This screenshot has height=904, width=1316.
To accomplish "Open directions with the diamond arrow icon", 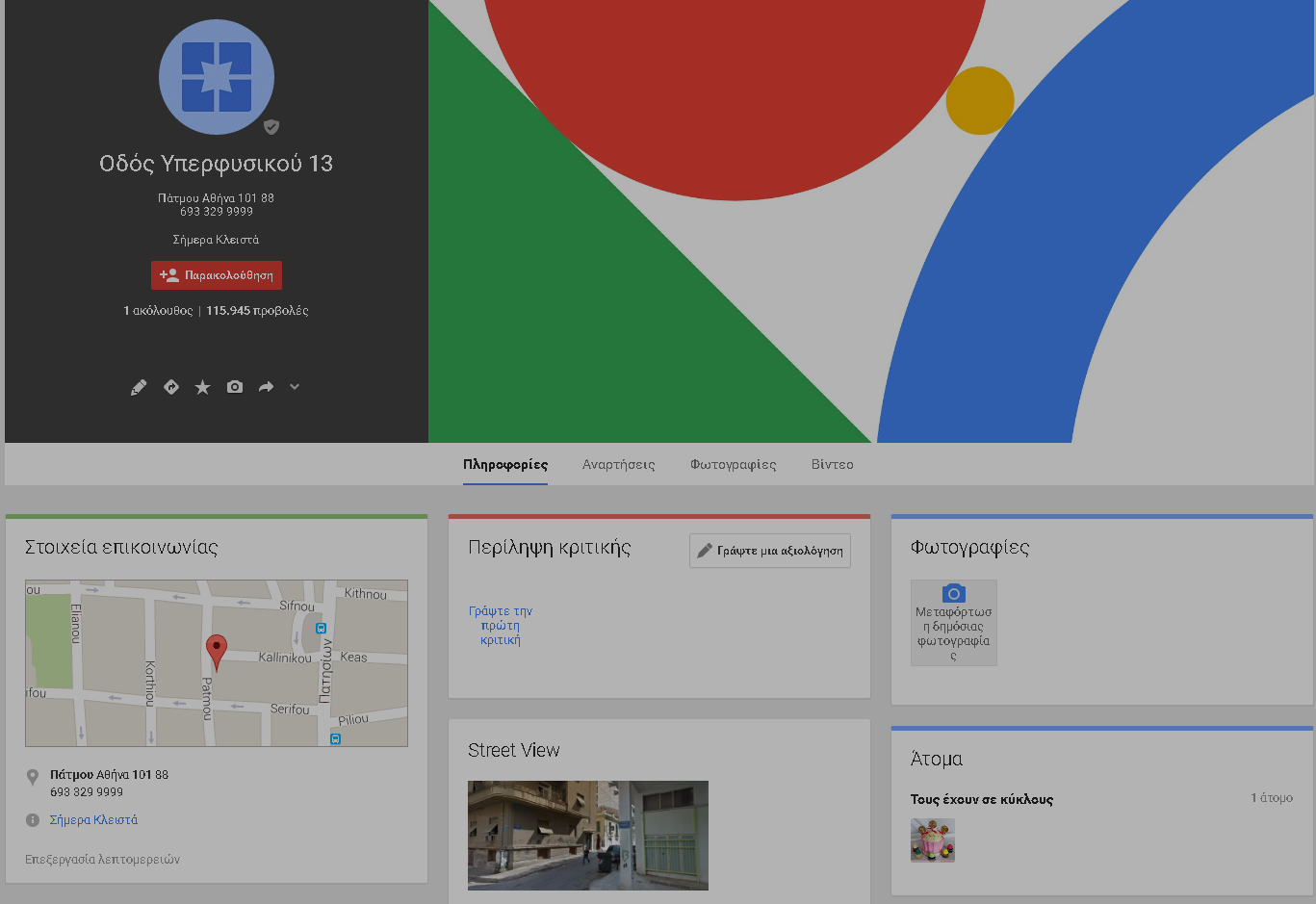I will pos(171,387).
